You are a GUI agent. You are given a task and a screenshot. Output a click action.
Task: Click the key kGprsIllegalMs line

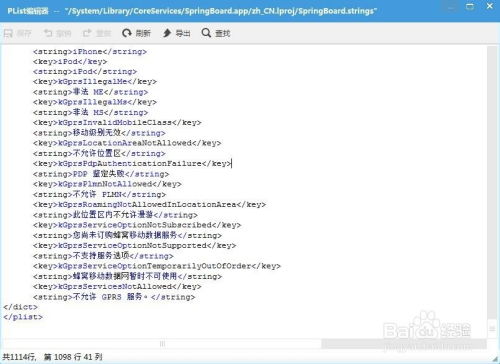[95, 102]
